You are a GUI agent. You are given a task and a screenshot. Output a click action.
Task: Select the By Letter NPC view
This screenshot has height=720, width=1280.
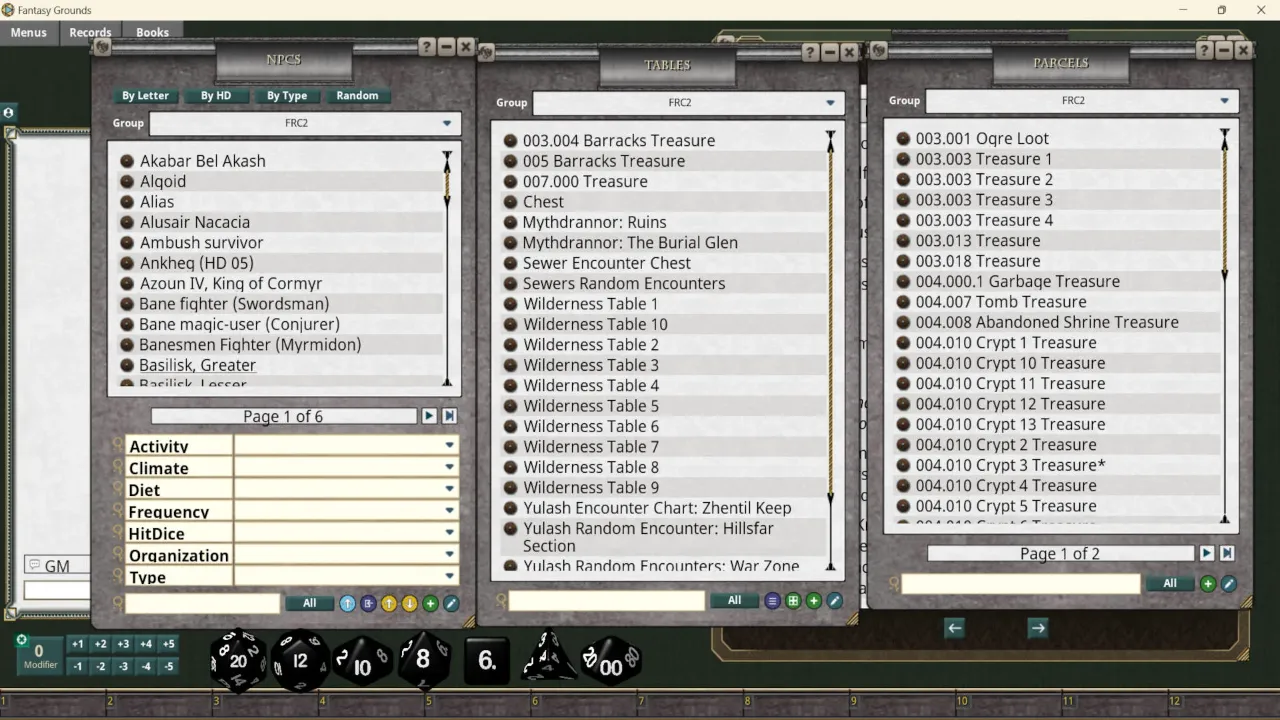pos(146,96)
